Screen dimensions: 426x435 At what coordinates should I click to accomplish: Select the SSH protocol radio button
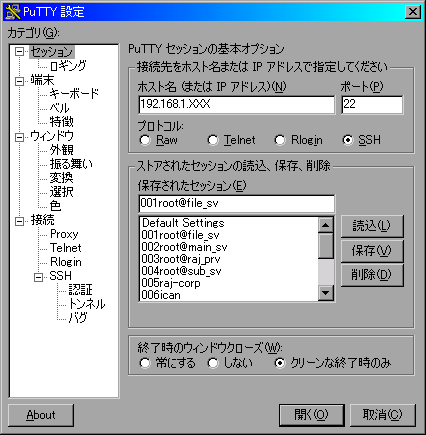click(347, 140)
